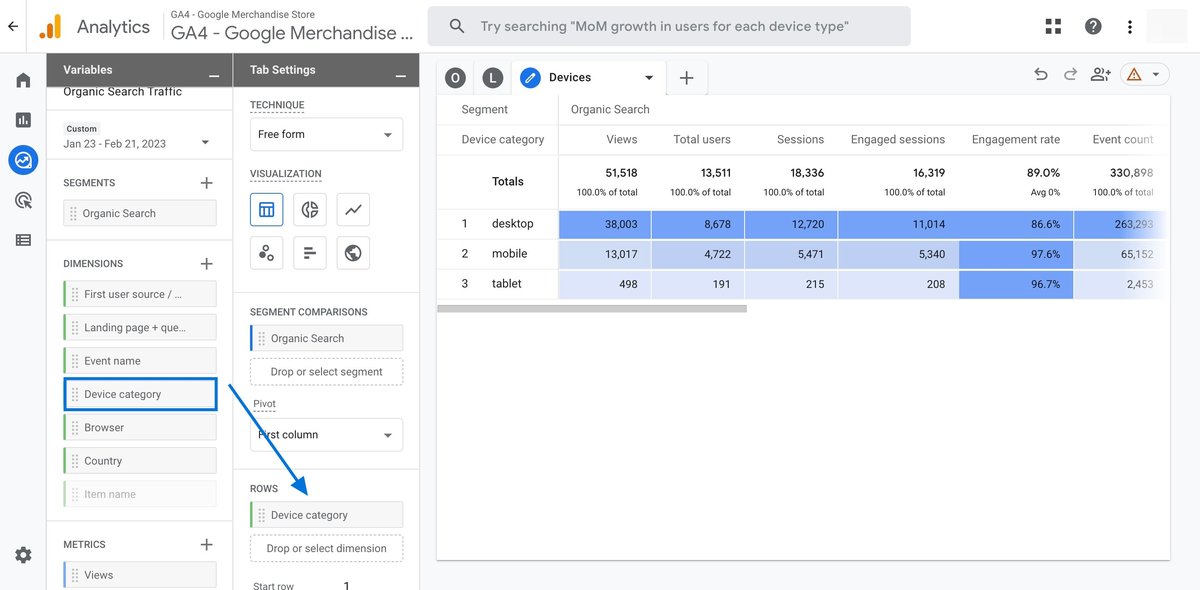Minimize the Variables panel
Screen dimensions: 1200x590
(x=213, y=75)
